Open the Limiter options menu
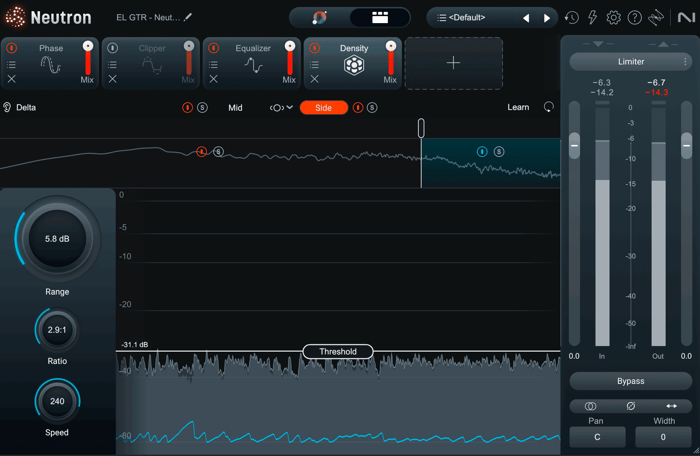Image resolution: width=700 pixels, height=456 pixels. coord(685,62)
